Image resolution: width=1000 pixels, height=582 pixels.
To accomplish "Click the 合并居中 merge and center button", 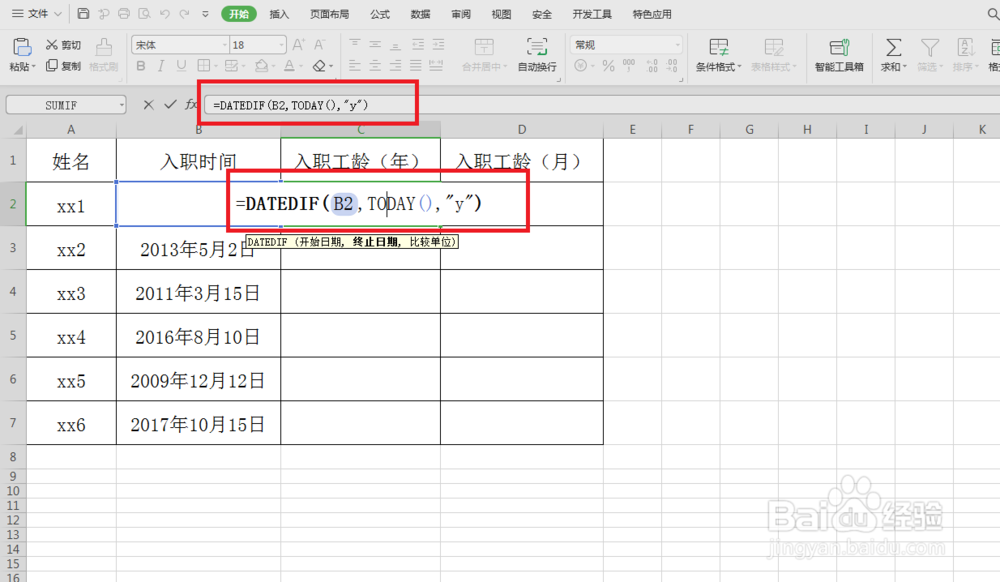I will pos(485,54).
